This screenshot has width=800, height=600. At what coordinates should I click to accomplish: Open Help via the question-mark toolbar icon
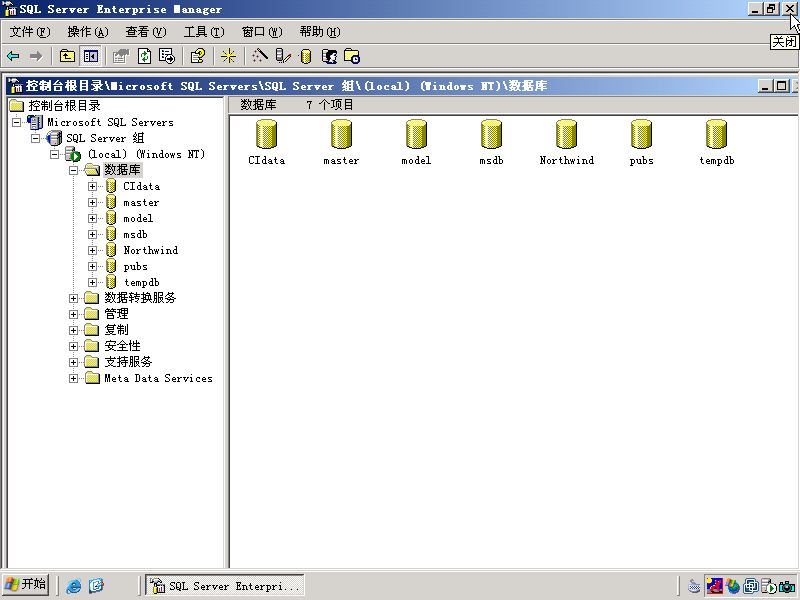pyautogui.click(x=197, y=56)
